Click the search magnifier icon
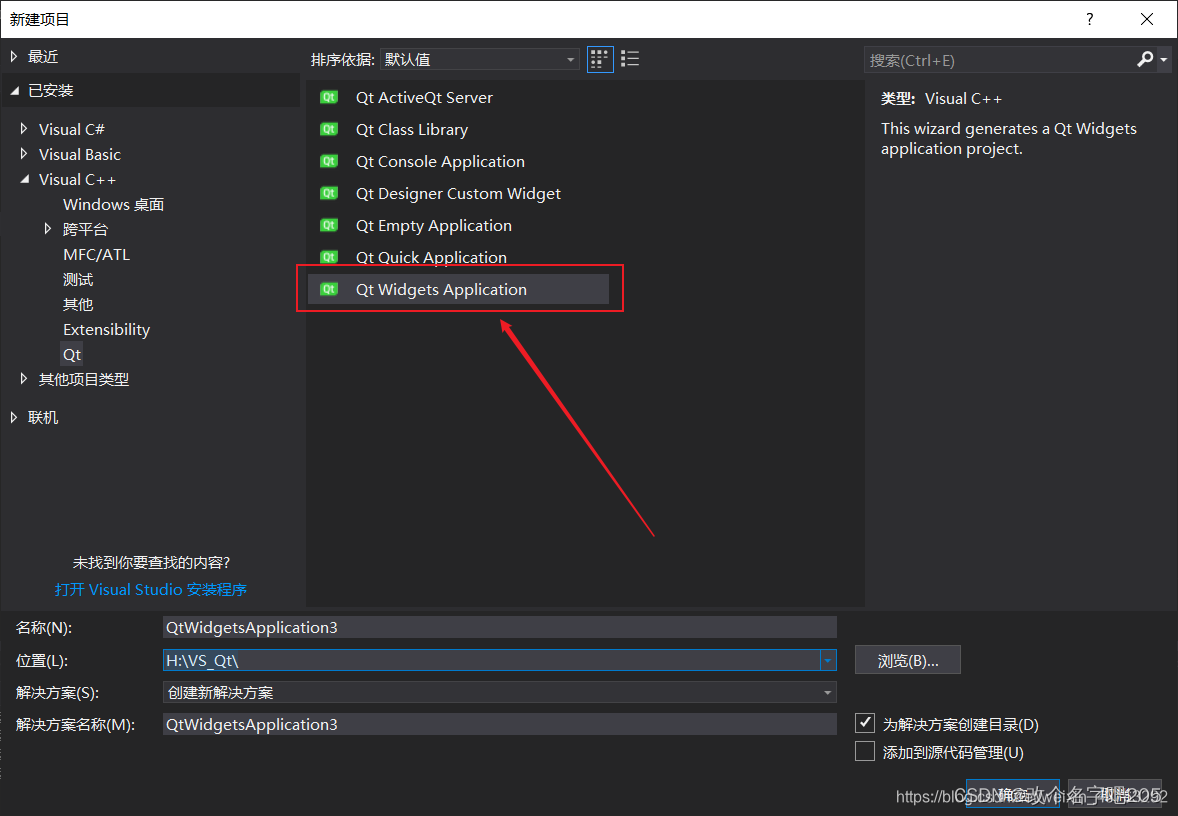The image size is (1178, 816). (x=1145, y=59)
